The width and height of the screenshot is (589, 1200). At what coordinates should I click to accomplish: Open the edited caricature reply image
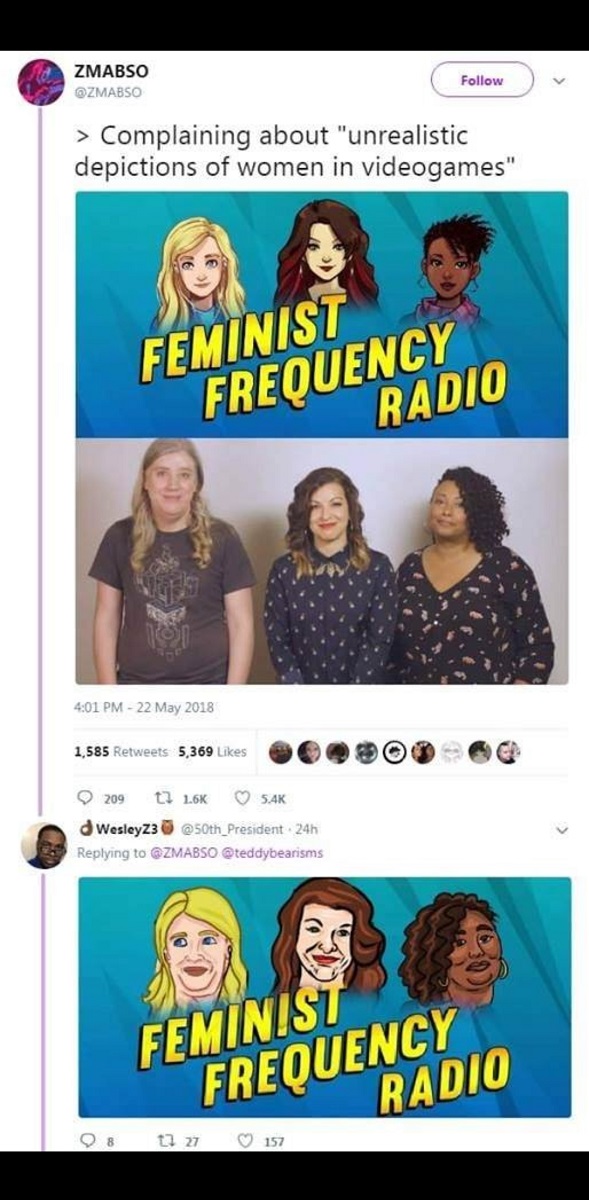click(x=324, y=997)
